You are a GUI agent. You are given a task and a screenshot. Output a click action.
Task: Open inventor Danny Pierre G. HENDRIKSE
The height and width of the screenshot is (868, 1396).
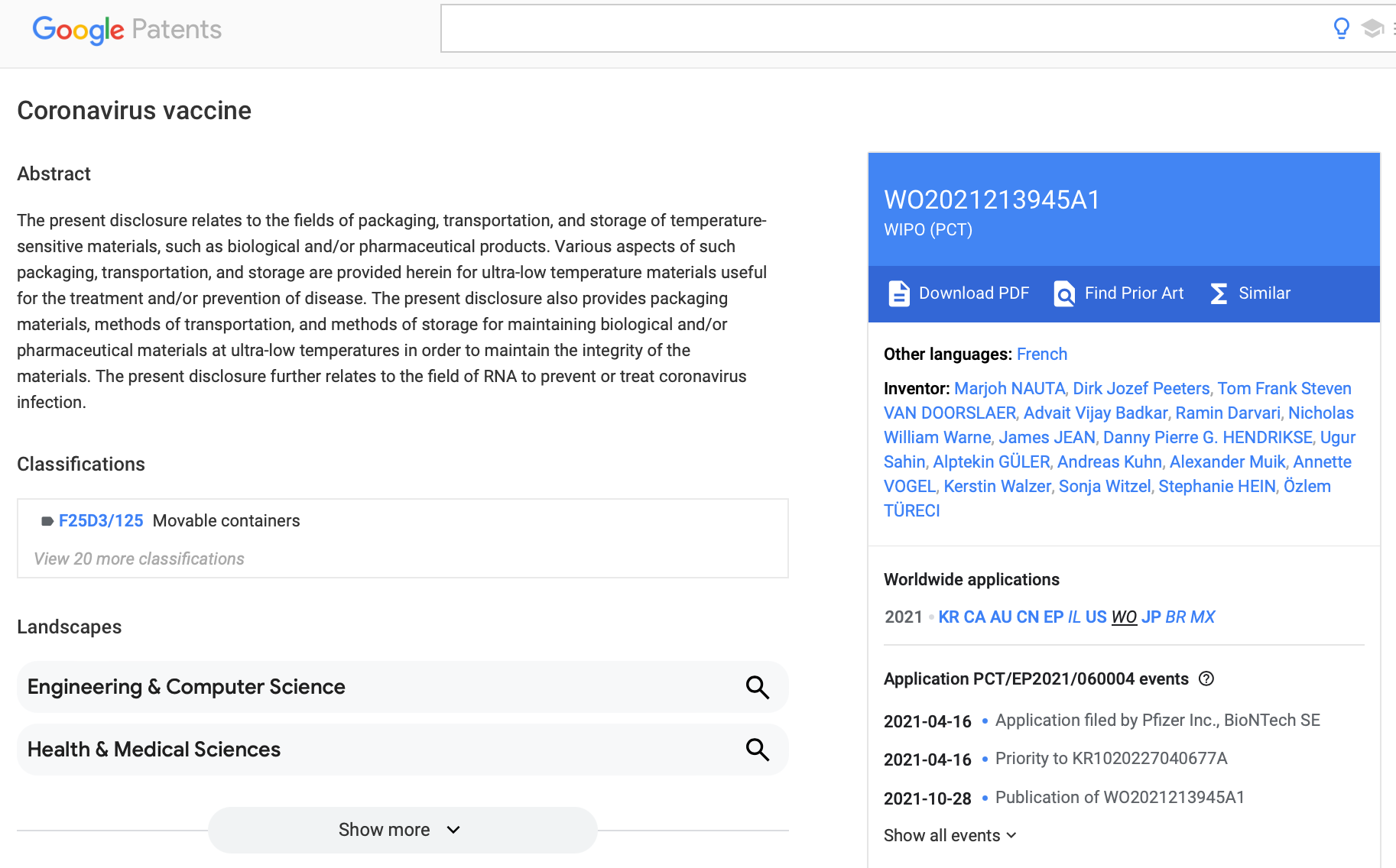coord(1208,437)
